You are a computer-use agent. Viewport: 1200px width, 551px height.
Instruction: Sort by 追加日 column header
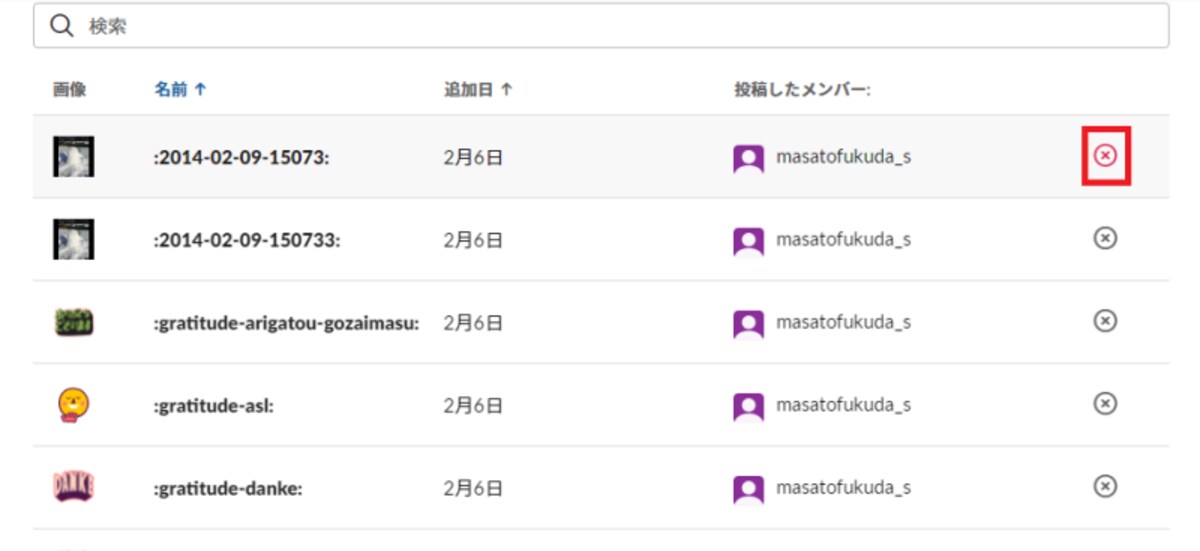coord(477,89)
